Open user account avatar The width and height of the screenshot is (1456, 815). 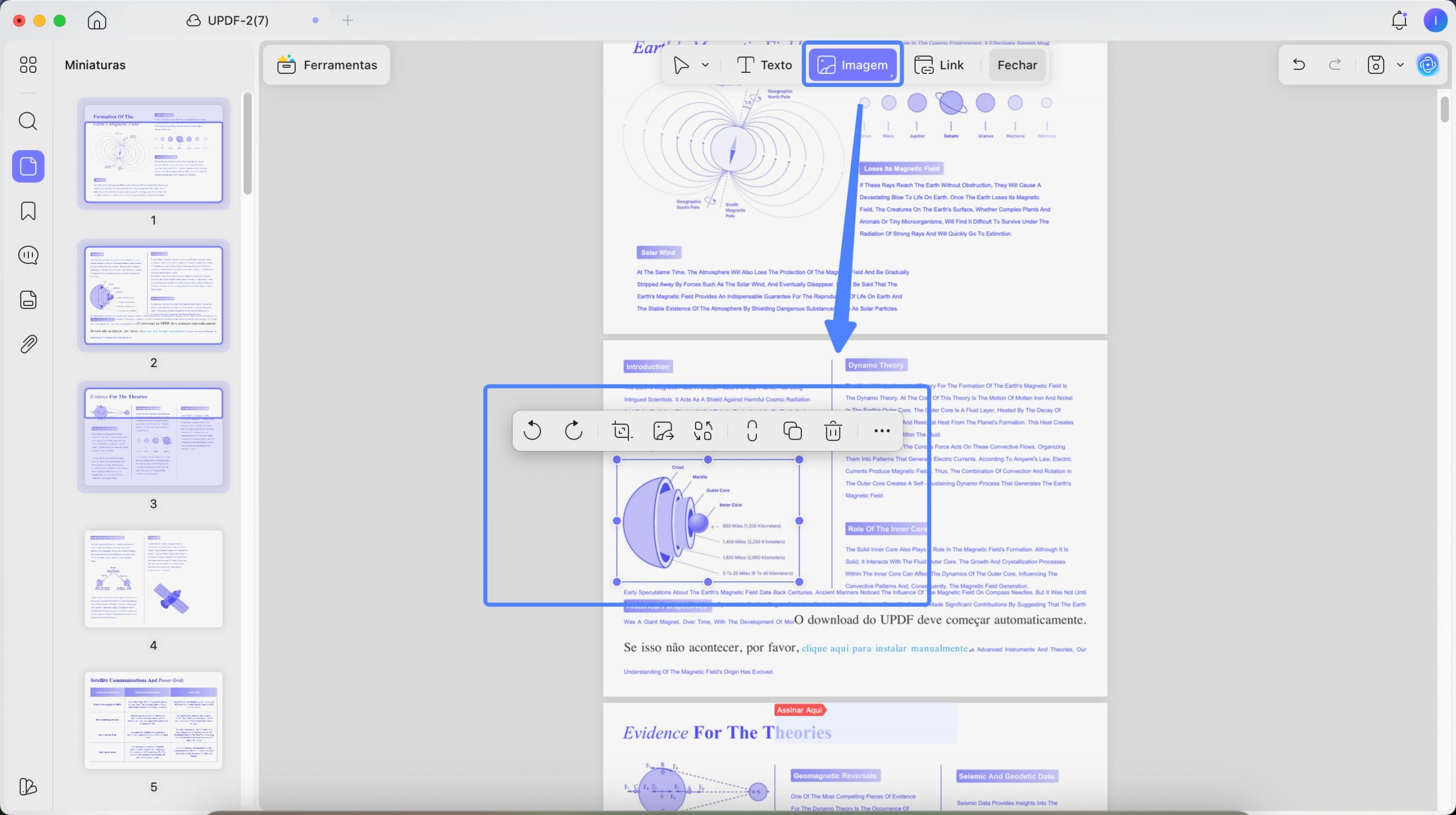pos(1435,20)
